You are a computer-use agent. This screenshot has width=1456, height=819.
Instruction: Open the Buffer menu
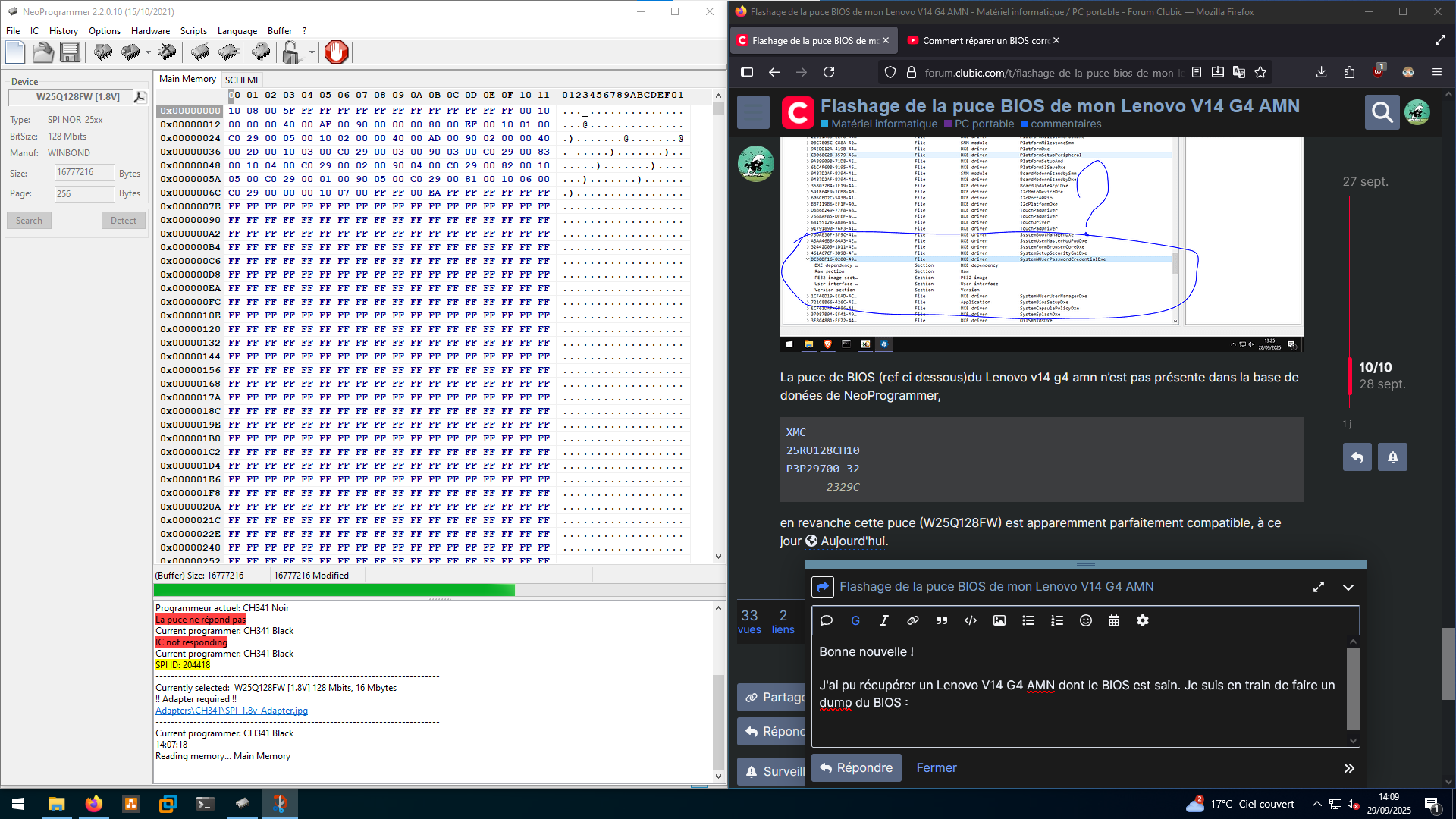[280, 31]
